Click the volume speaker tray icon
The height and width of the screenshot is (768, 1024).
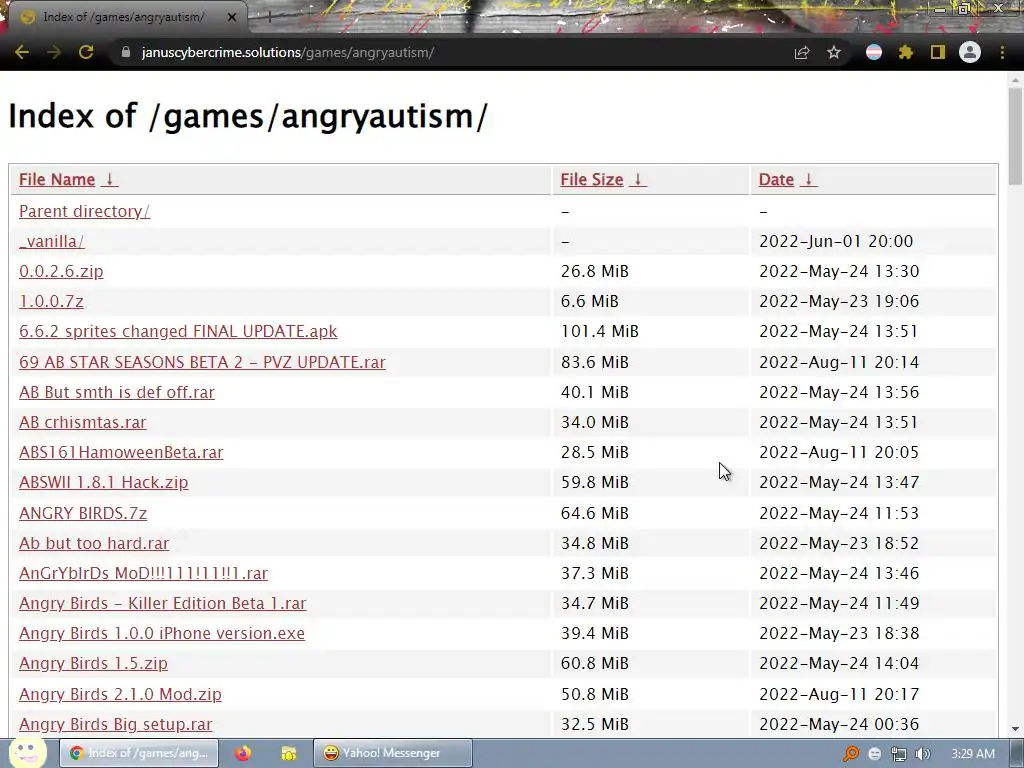click(923, 754)
